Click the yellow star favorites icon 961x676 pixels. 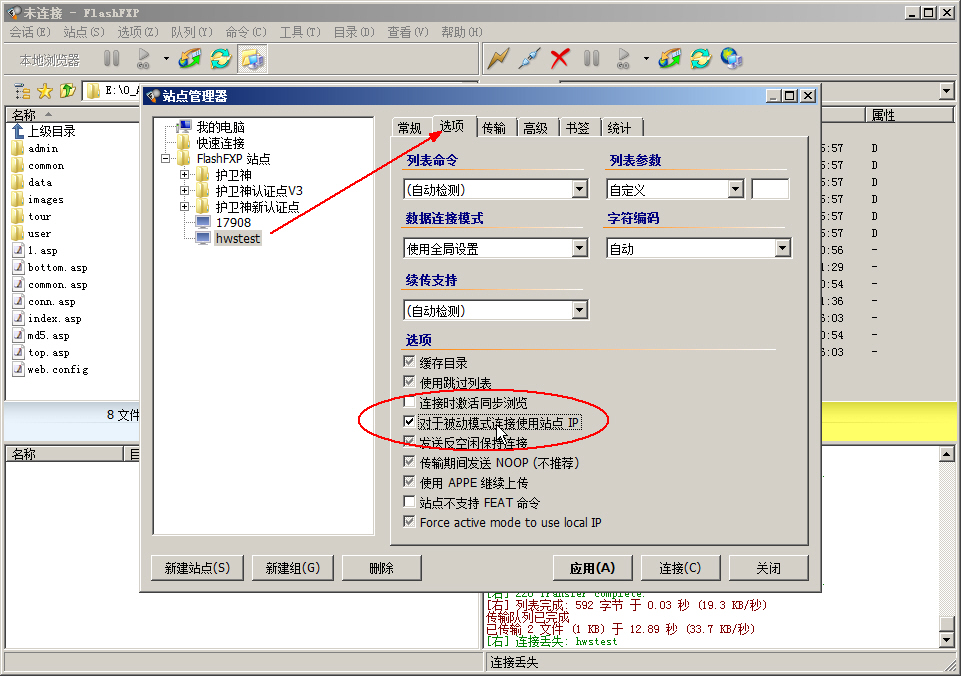tap(45, 91)
